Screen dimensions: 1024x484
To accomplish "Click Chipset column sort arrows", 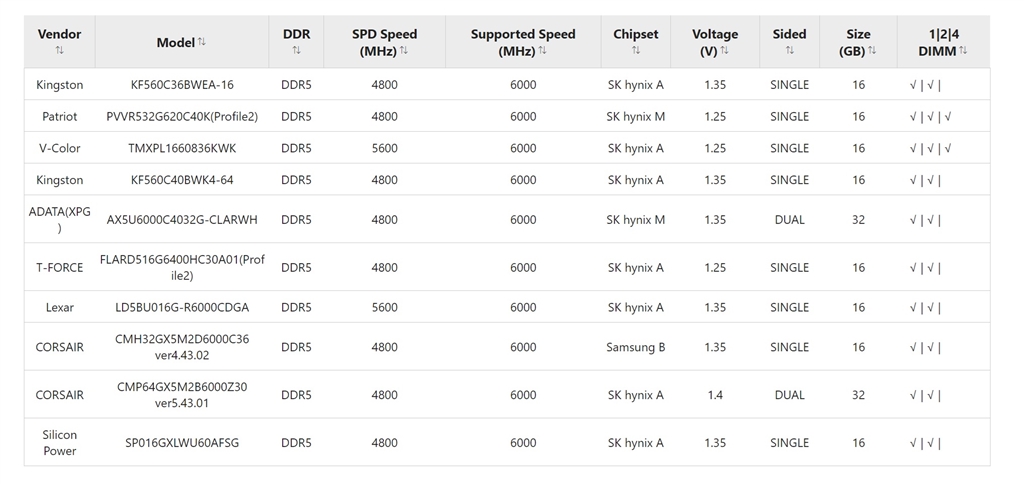I will click(x=635, y=50).
